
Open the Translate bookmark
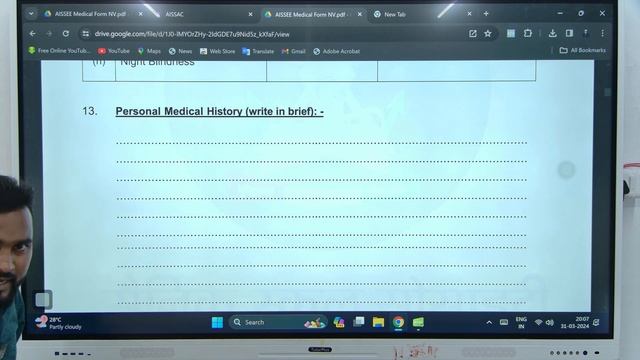258,51
